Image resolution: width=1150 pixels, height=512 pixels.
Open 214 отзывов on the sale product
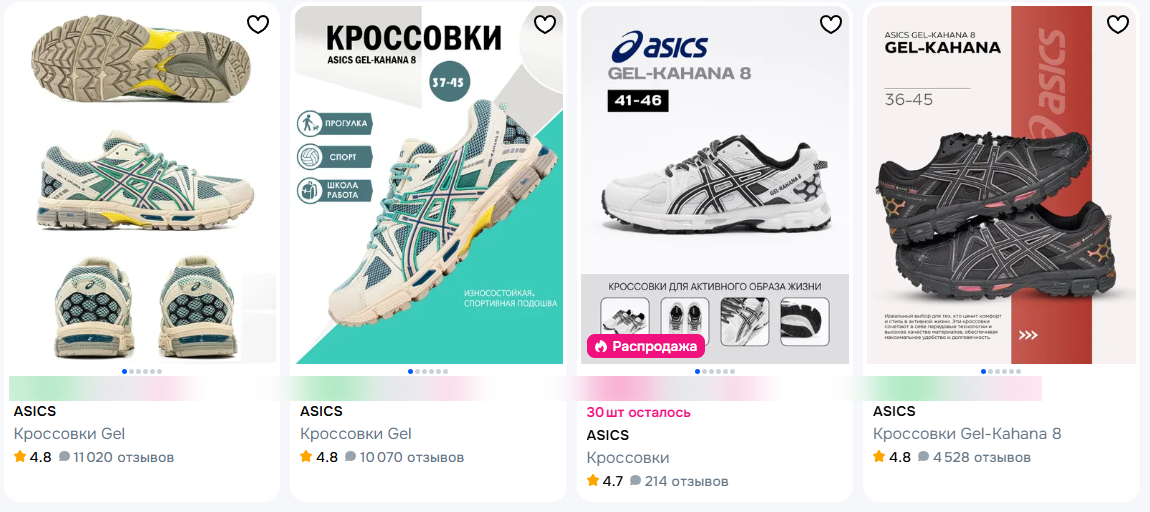click(686, 482)
